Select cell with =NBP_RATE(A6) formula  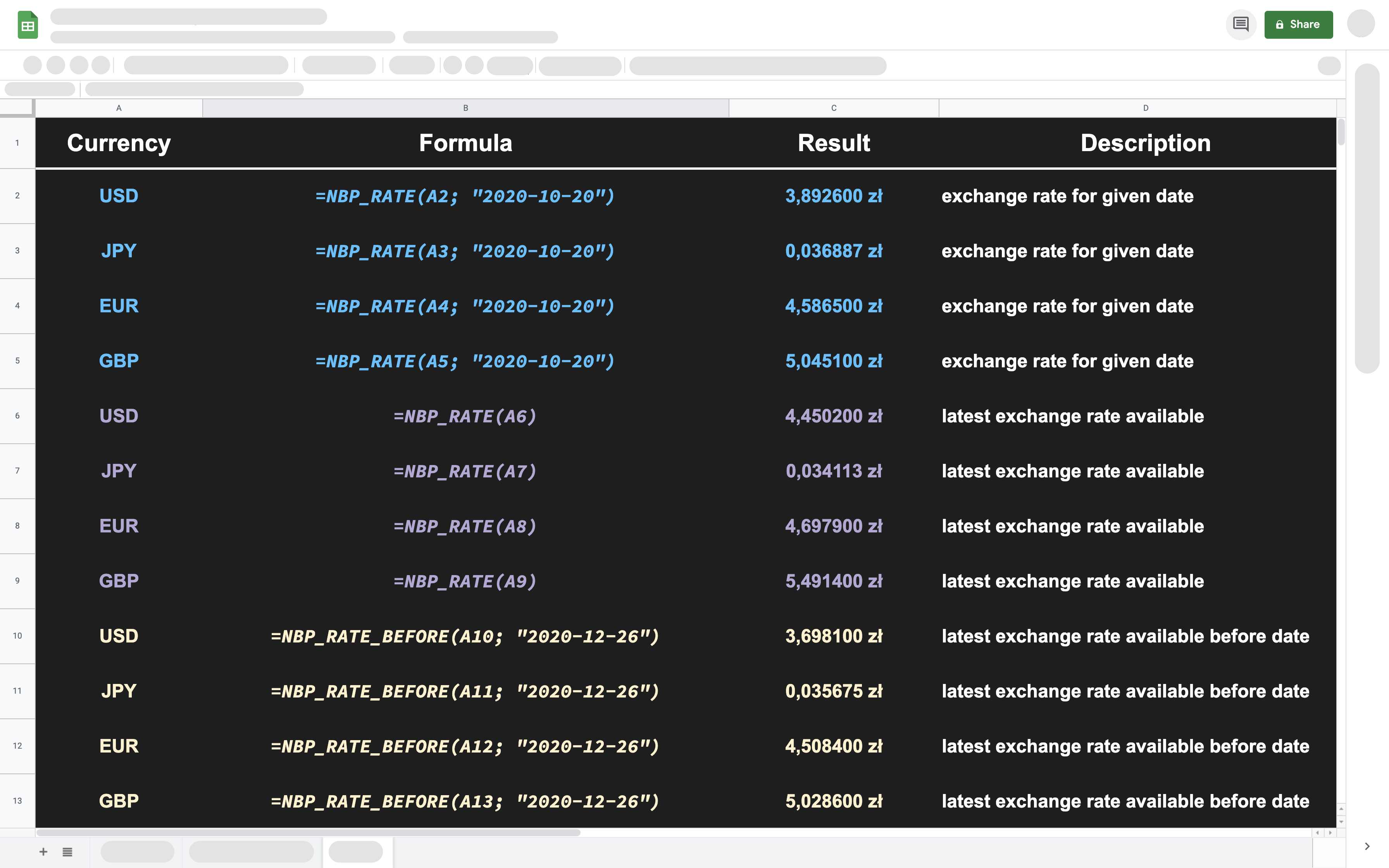pyautogui.click(x=465, y=416)
